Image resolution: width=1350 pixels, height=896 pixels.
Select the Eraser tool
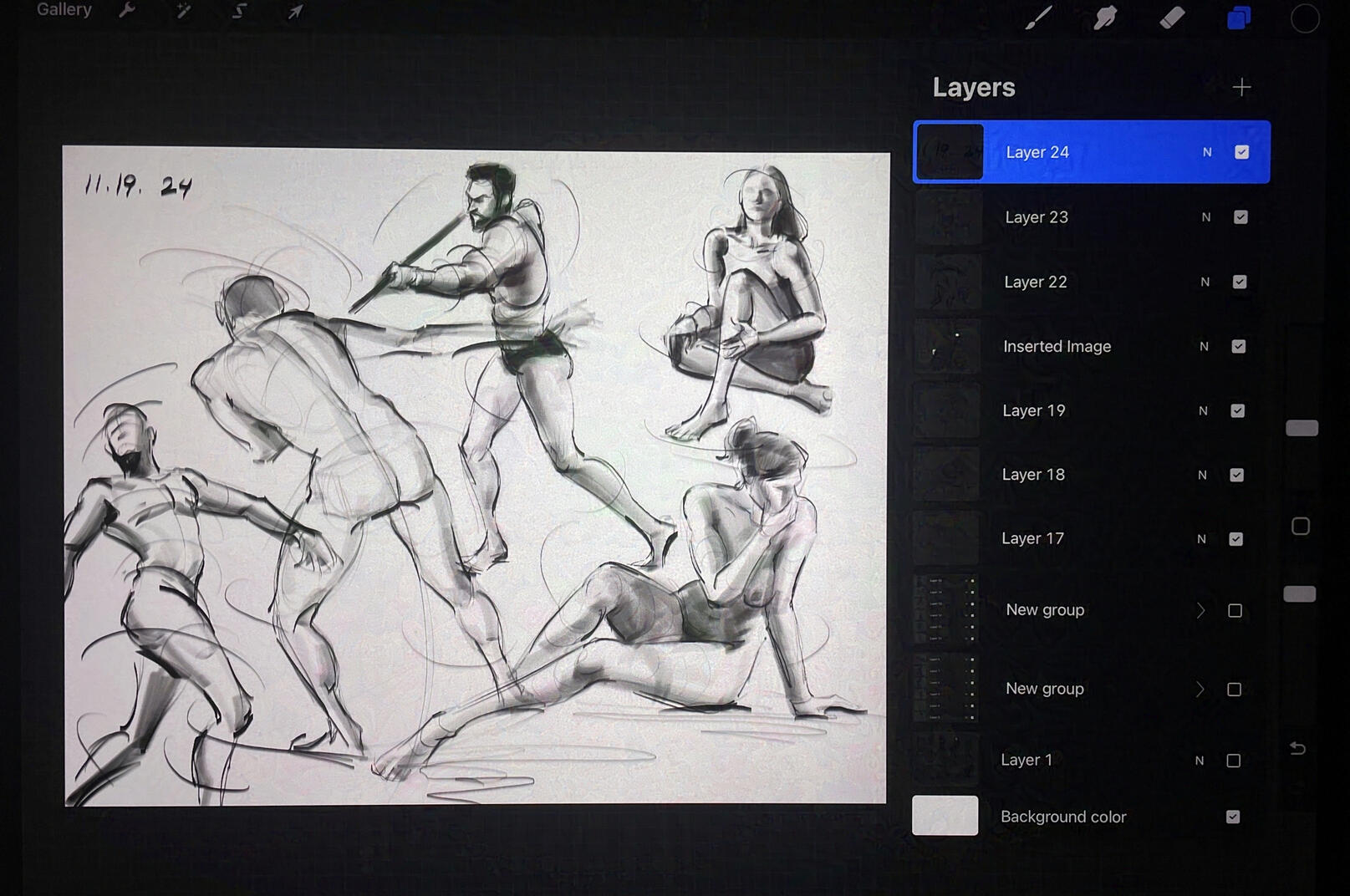[x=1172, y=18]
